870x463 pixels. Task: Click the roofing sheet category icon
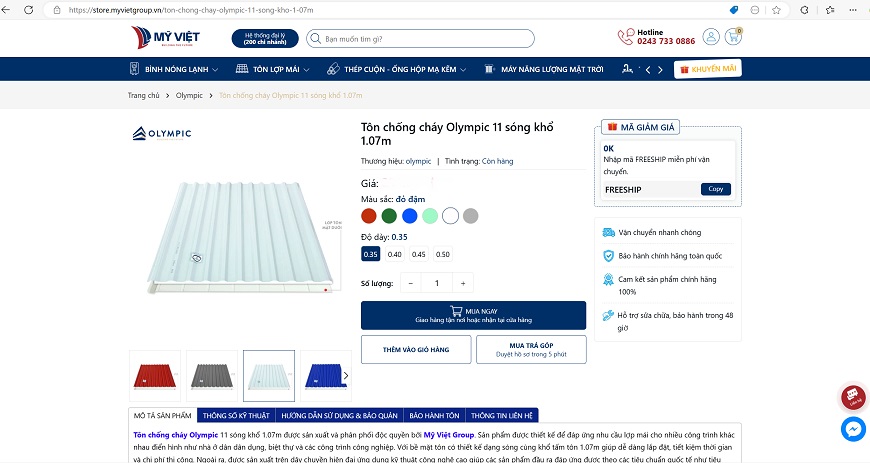242,69
